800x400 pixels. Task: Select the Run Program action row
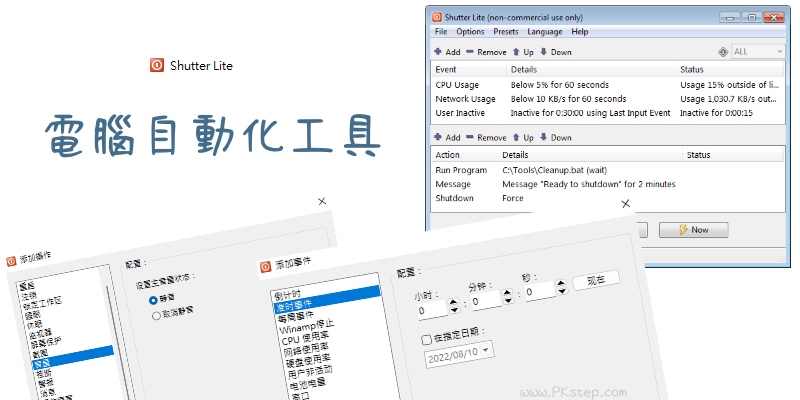coord(608,170)
